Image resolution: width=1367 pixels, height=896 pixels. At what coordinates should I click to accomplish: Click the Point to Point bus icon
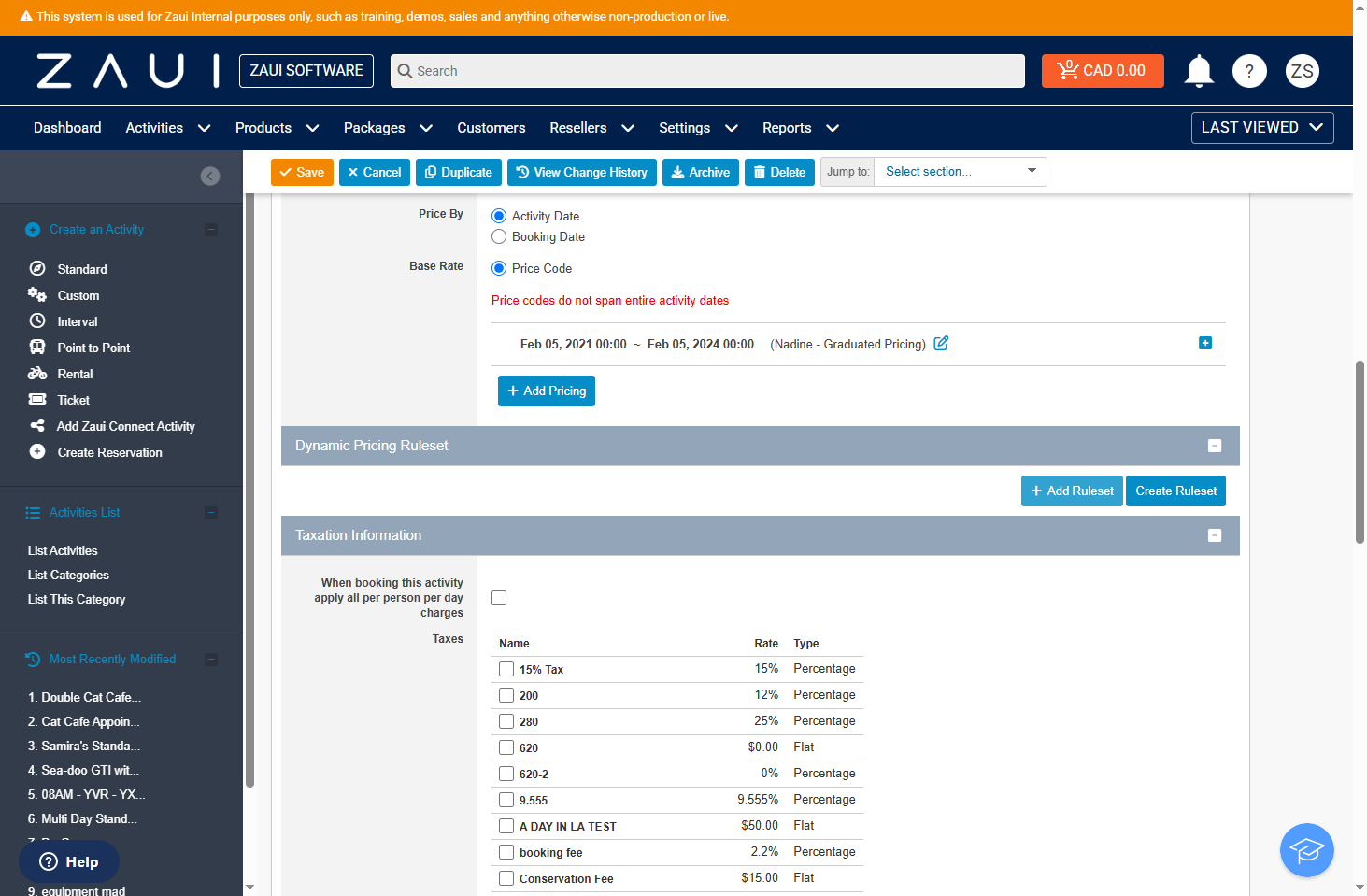point(37,347)
